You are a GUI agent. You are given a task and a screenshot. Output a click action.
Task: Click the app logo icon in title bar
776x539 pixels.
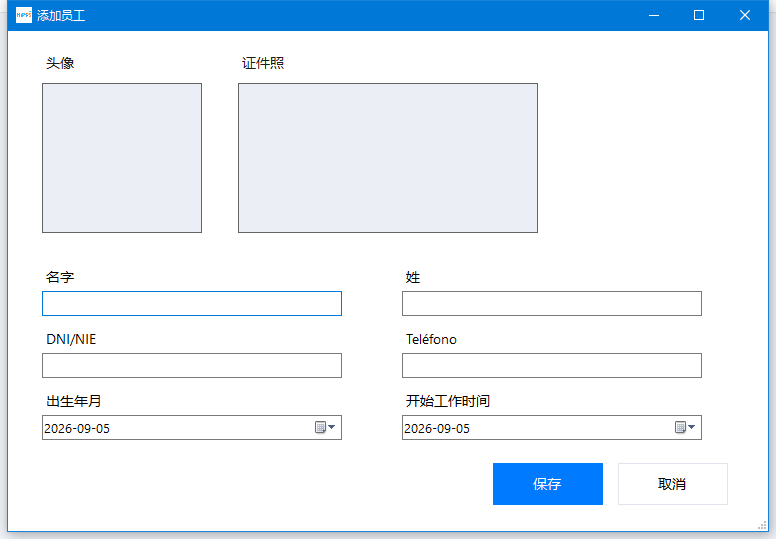(24, 15)
